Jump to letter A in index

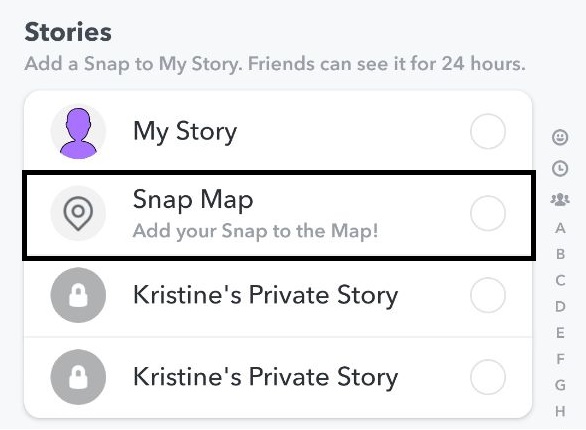(560, 228)
